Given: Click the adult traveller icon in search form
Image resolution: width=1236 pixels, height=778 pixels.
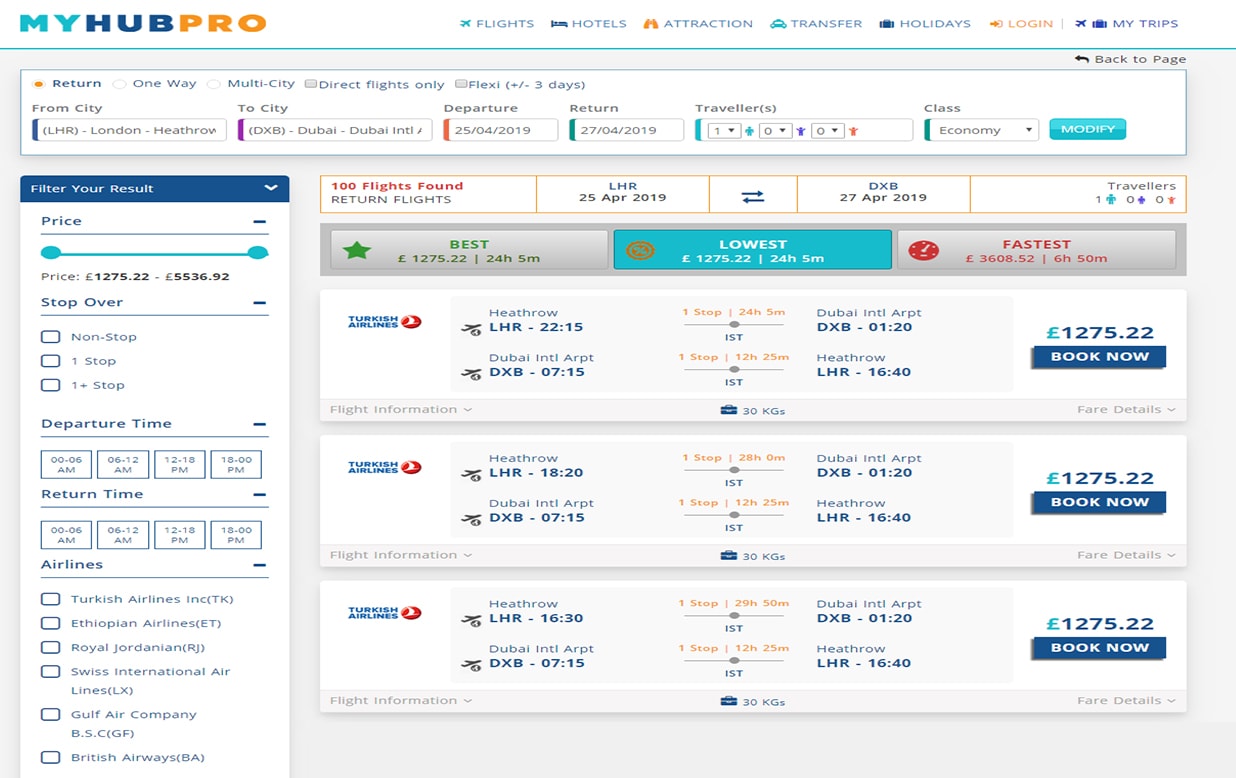Looking at the screenshot, I should (749, 131).
